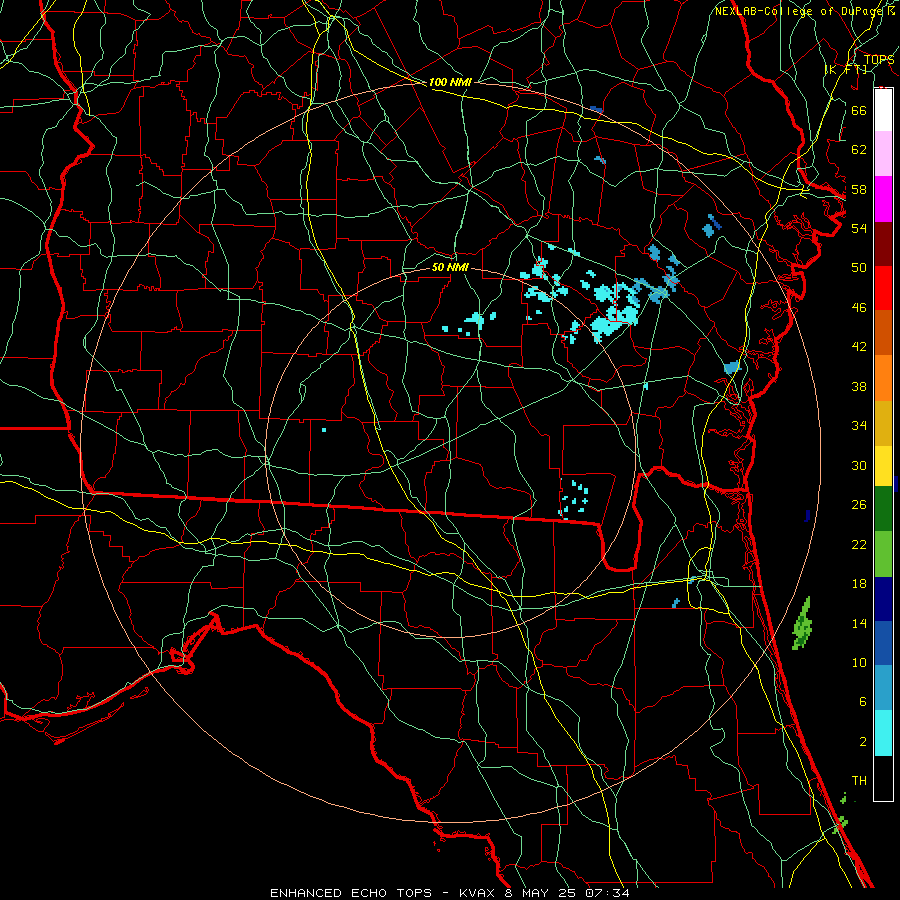Click the medium blue legend swatch
900x900 pixels.
(x=883, y=643)
